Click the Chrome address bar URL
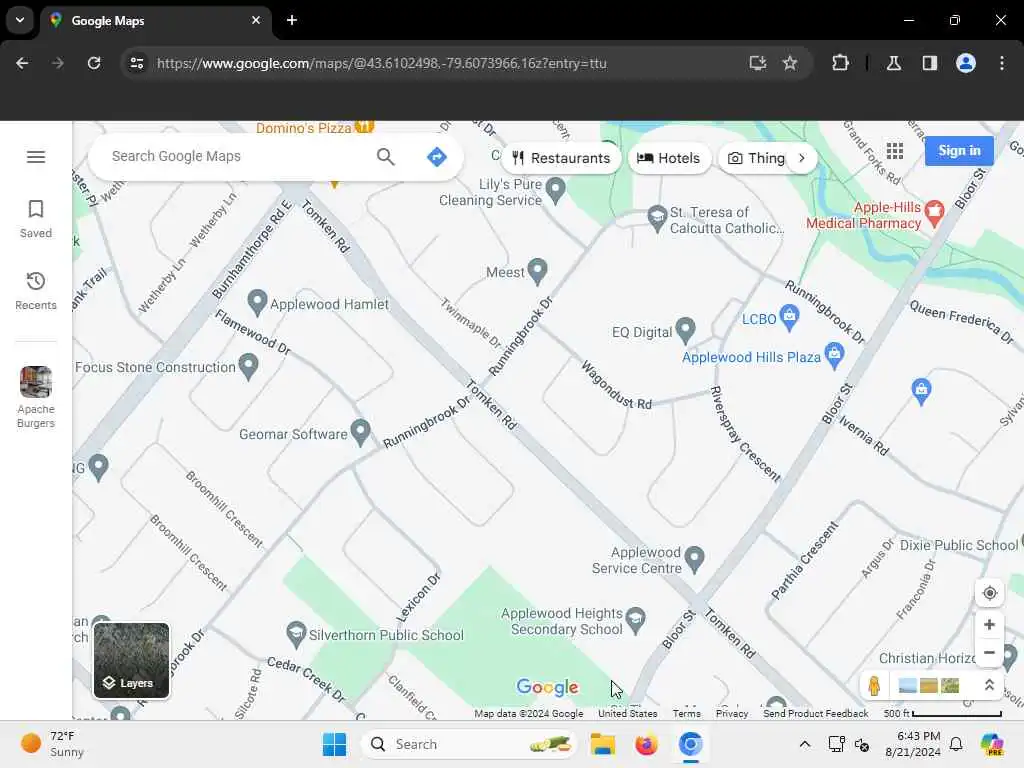 (x=381, y=63)
